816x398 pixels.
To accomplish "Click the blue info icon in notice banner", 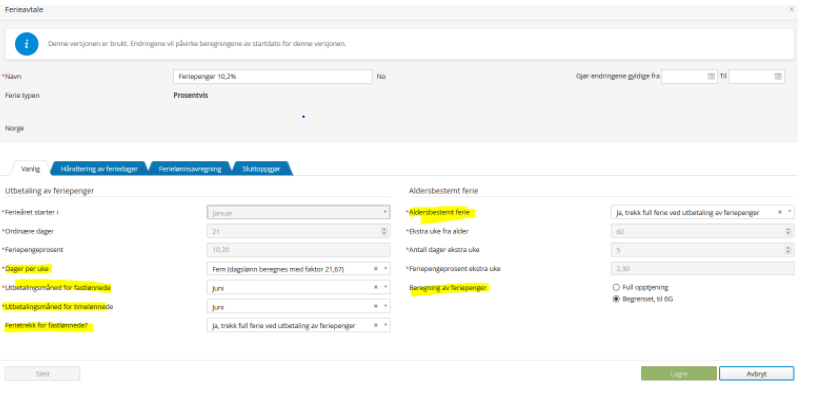I will click(27, 44).
